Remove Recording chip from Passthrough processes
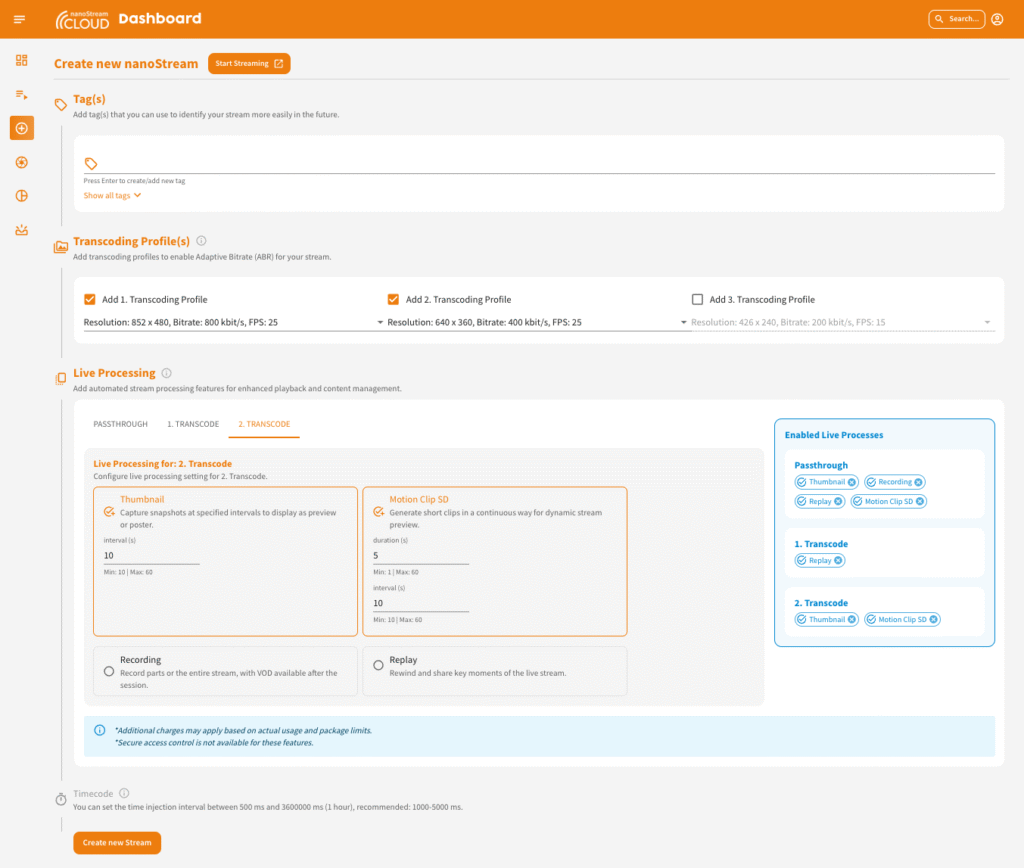 [x=918, y=482]
